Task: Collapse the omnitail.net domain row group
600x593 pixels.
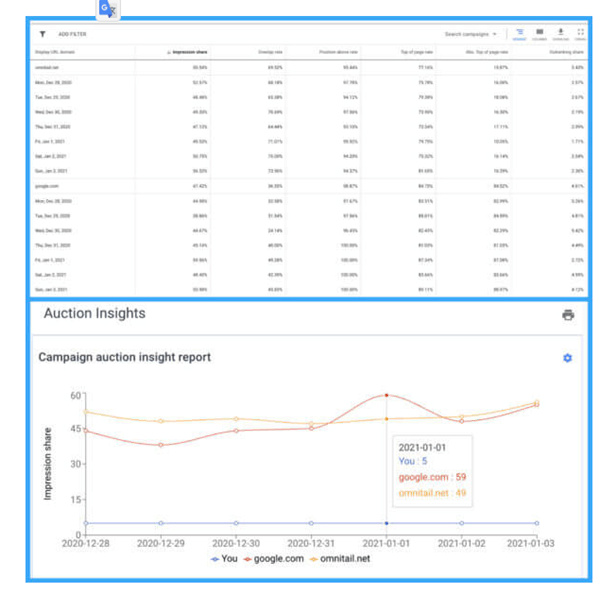Action: coord(48,67)
